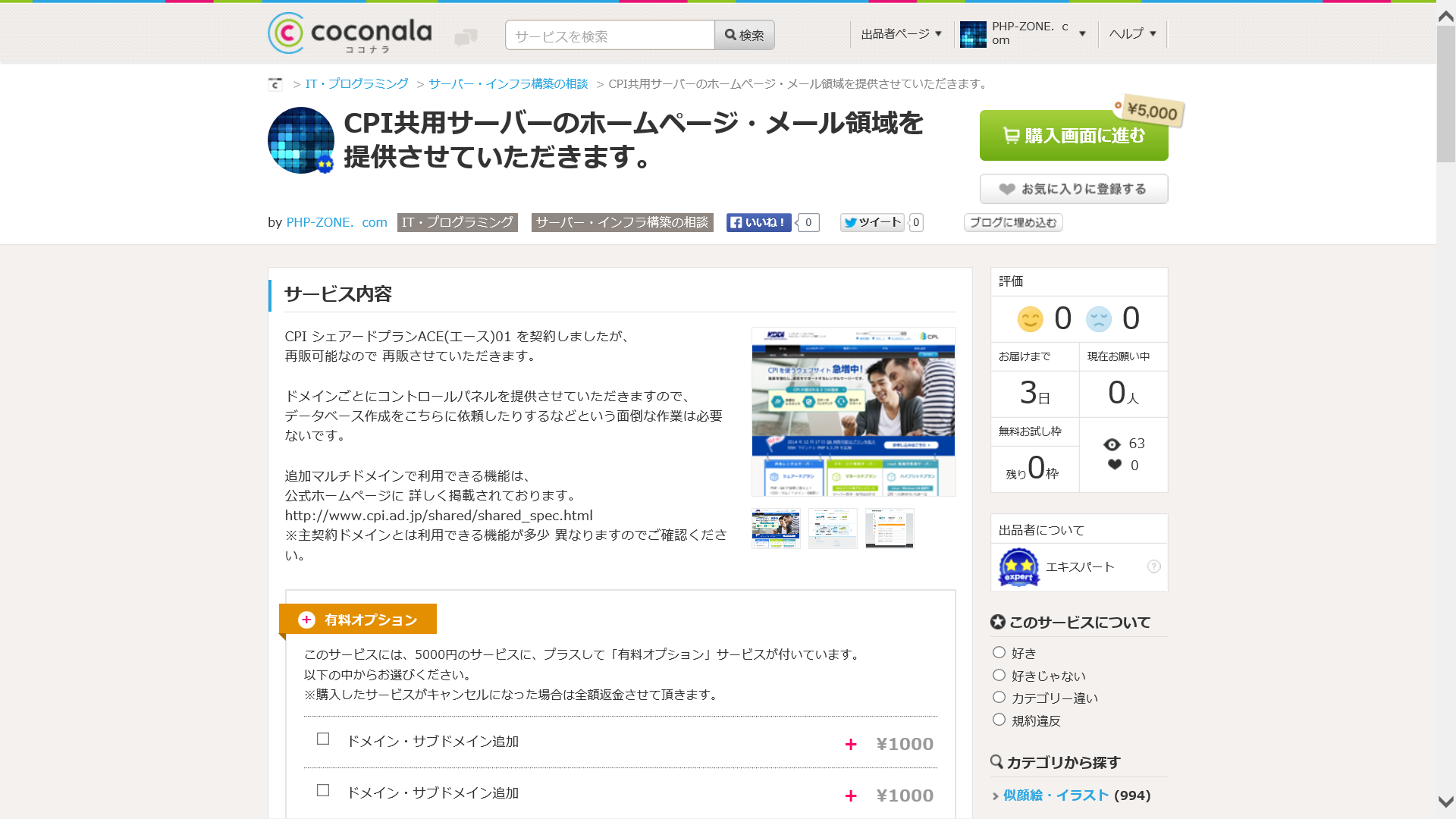Check first ドメイン・サブドメイン追加 option

pos(323,739)
